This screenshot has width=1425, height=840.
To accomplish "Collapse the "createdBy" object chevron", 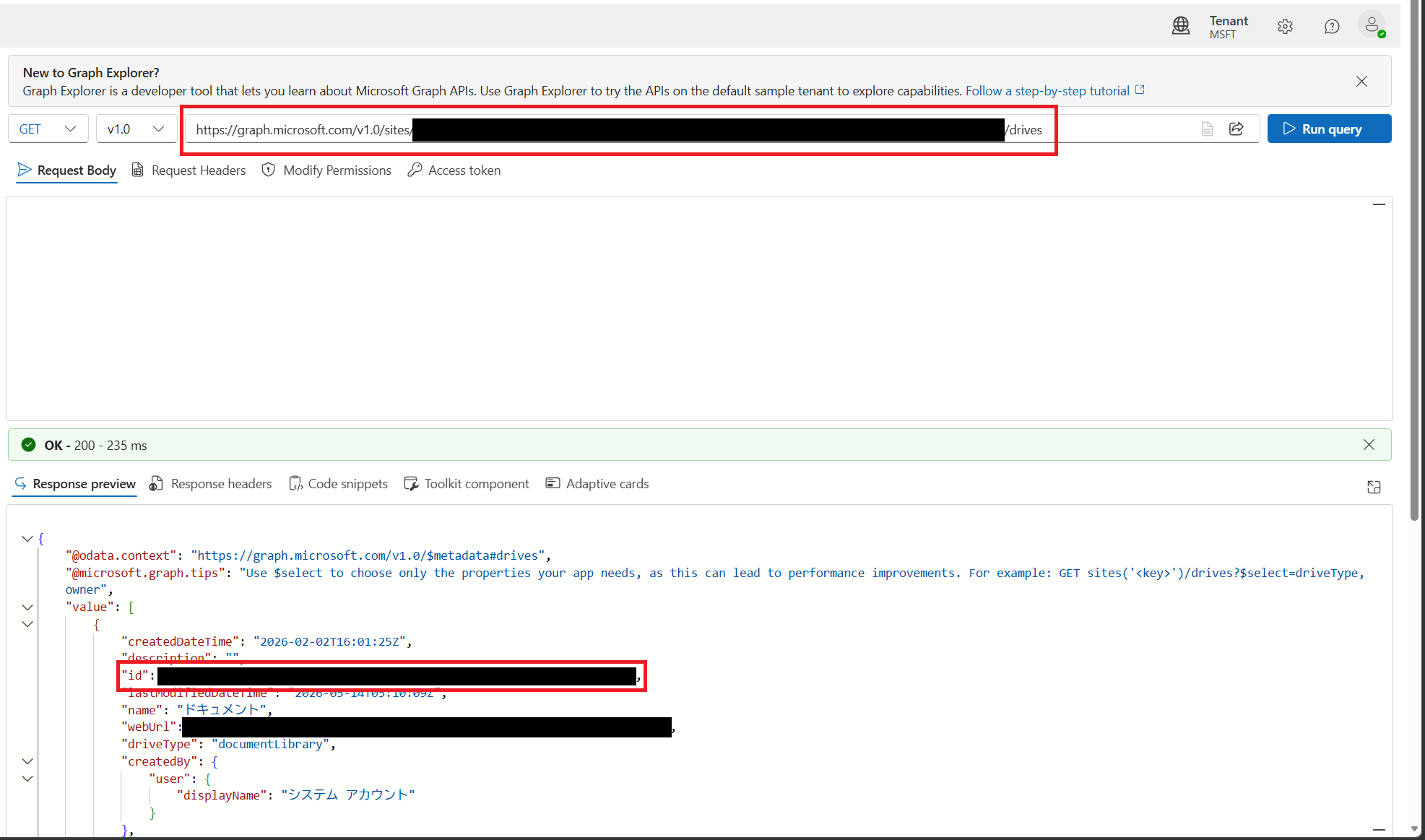I will (27, 761).
